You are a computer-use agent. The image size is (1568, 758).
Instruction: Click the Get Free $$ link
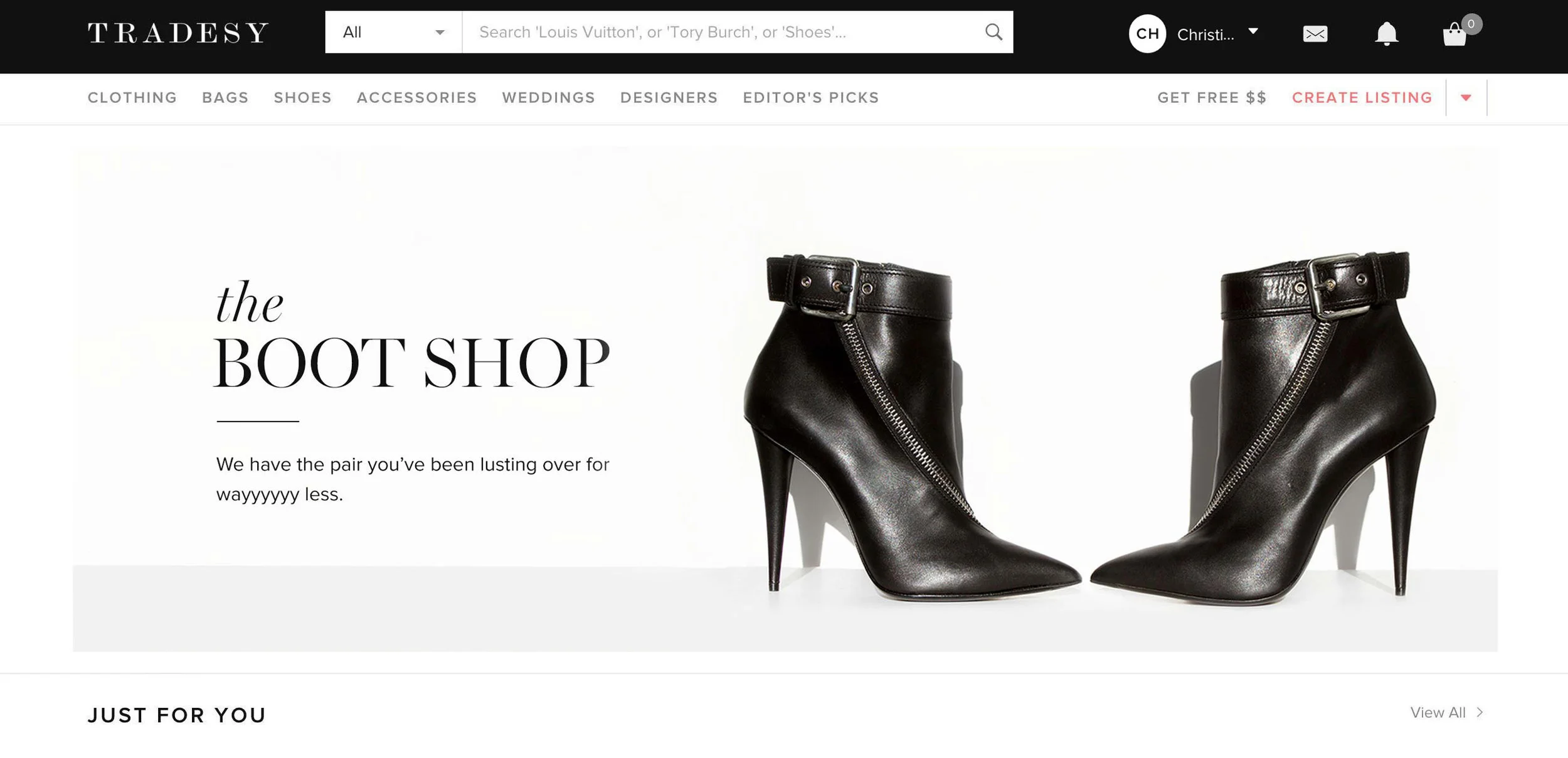pyautogui.click(x=1212, y=98)
